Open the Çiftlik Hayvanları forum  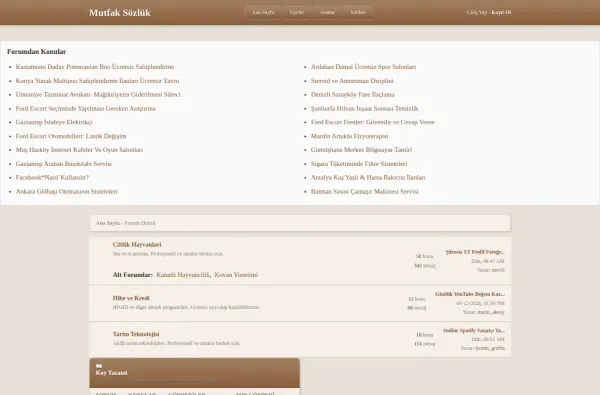point(137,245)
